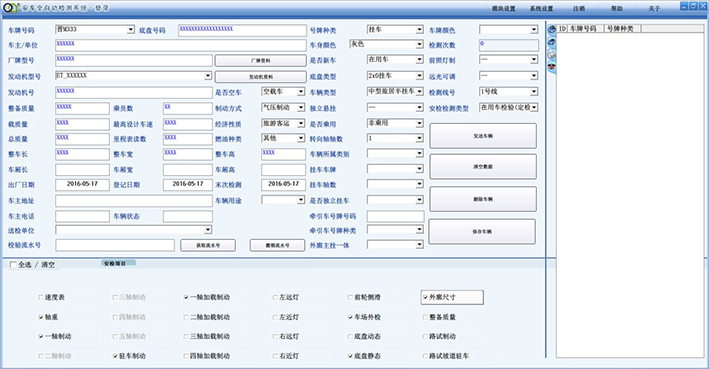Click the 注销 menu item
The image size is (709, 369).
(x=579, y=9)
